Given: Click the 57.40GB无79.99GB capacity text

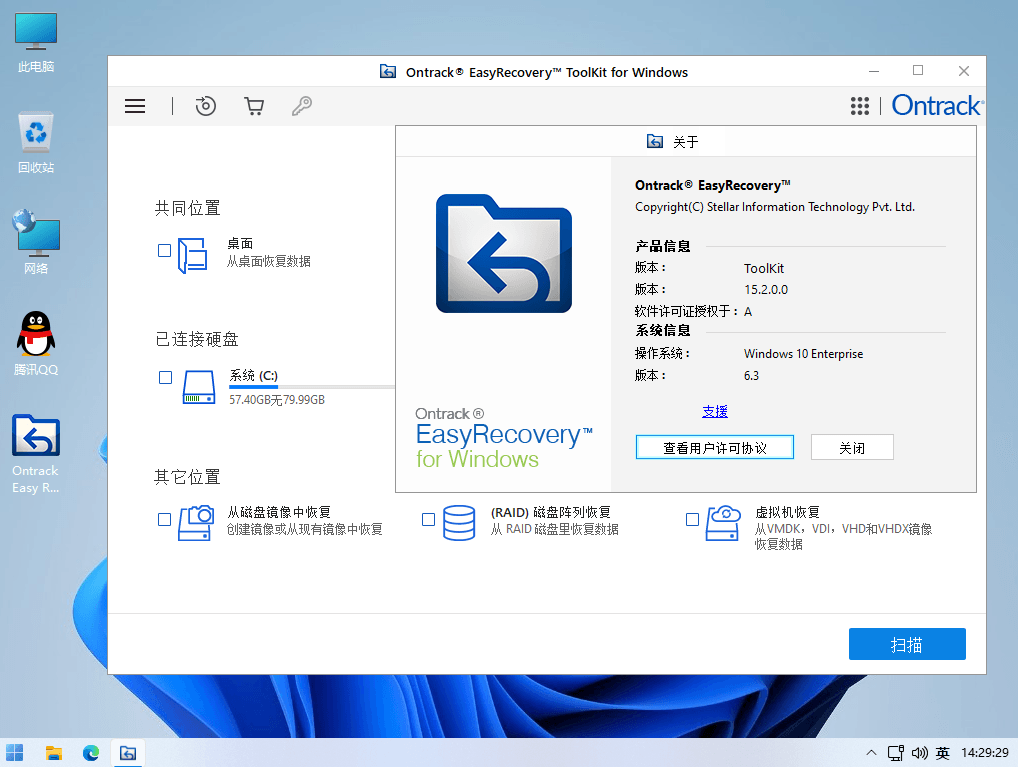Looking at the screenshot, I should (x=277, y=400).
